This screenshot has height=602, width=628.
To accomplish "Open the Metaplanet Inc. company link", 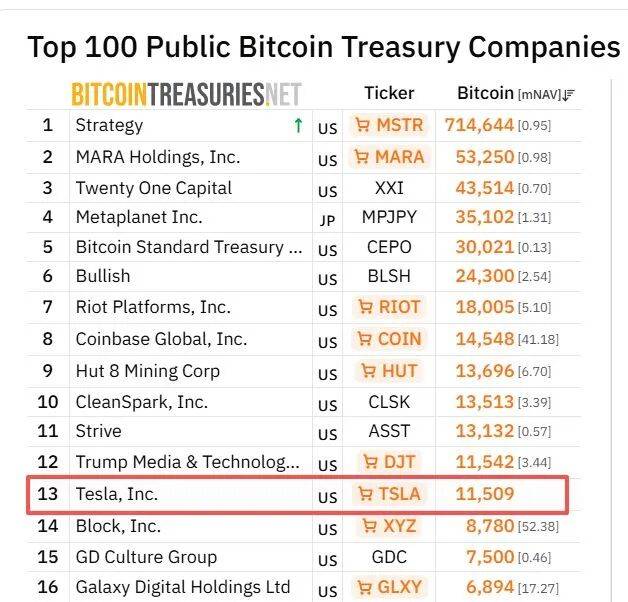I will 139,217.
